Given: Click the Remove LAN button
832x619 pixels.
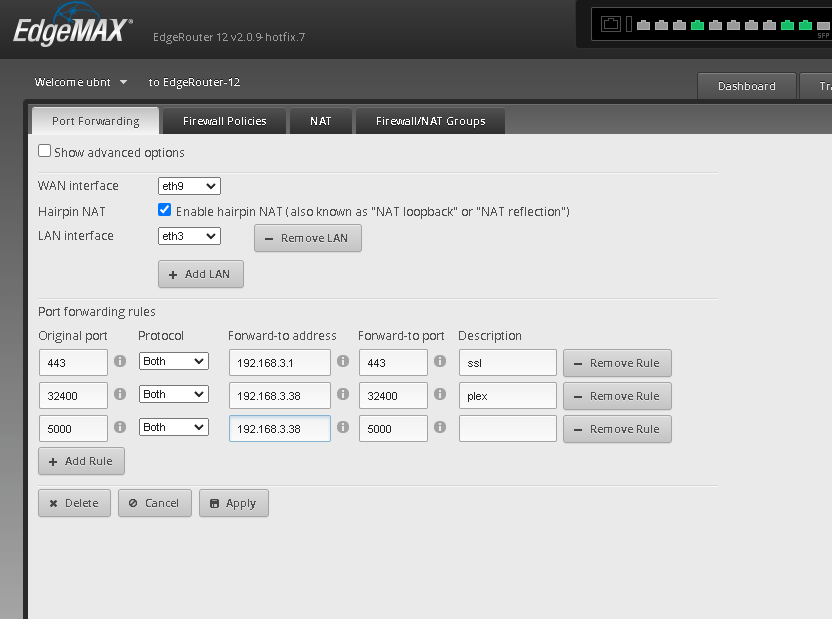Looking at the screenshot, I should tap(308, 238).
